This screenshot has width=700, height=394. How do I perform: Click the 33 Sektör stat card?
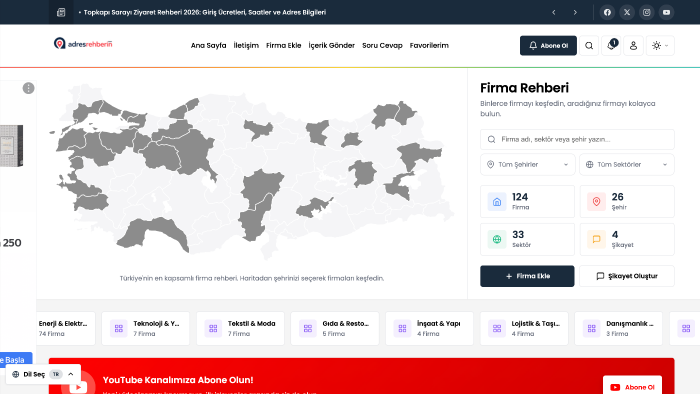pyautogui.click(x=527, y=240)
